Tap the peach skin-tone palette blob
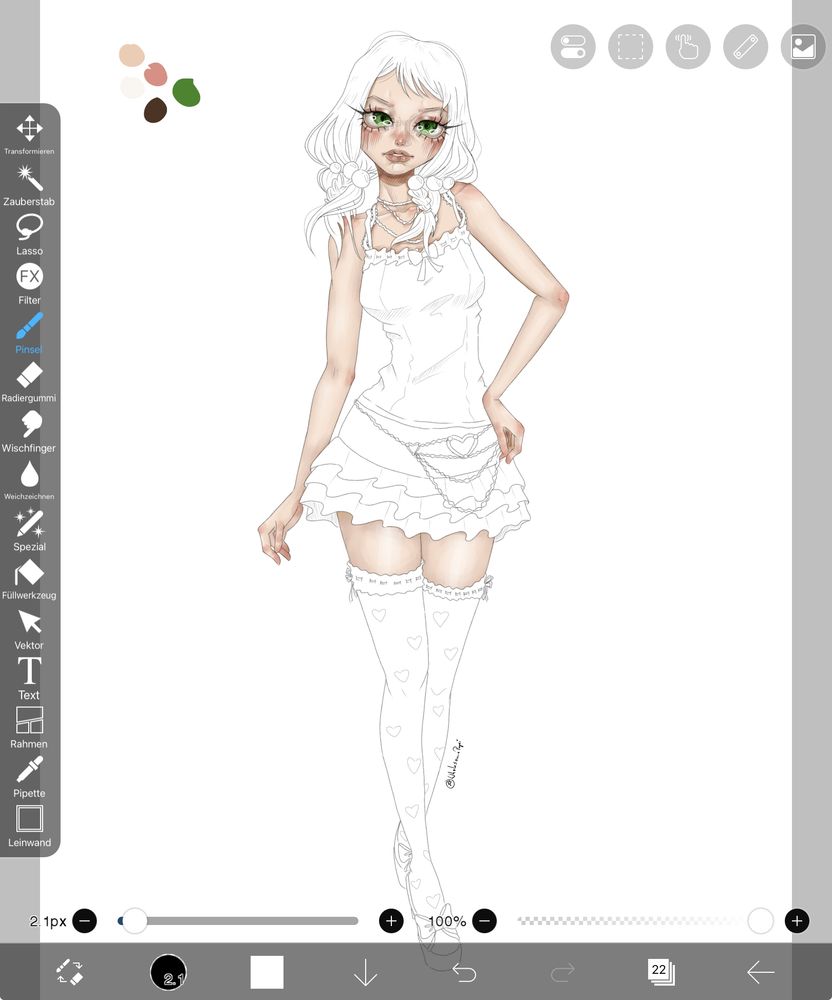Image resolution: width=832 pixels, height=1000 pixels. pos(131,55)
